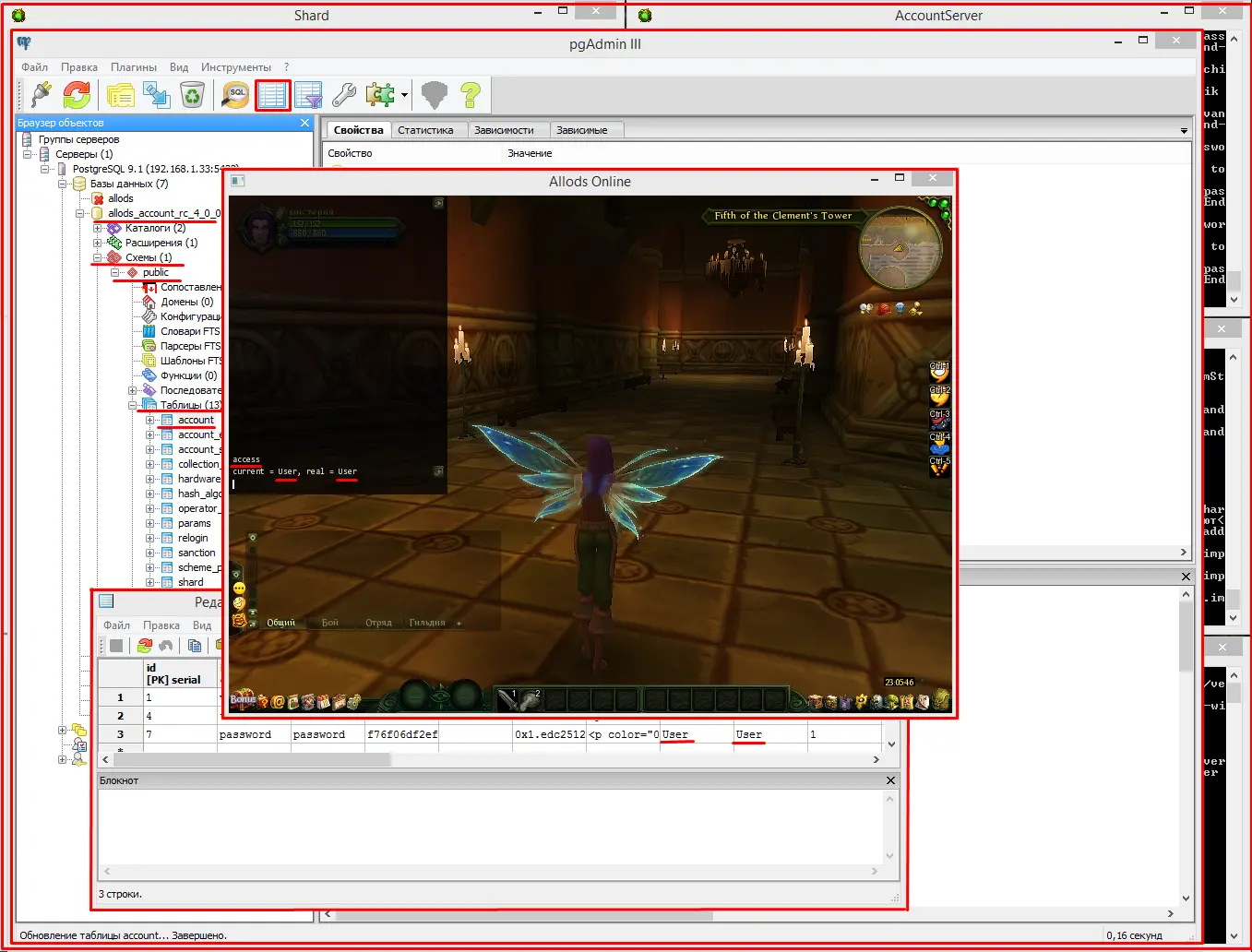The height and width of the screenshot is (952, 1252).
Task: Click the Drop object recycle bin icon
Action: (x=192, y=94)
